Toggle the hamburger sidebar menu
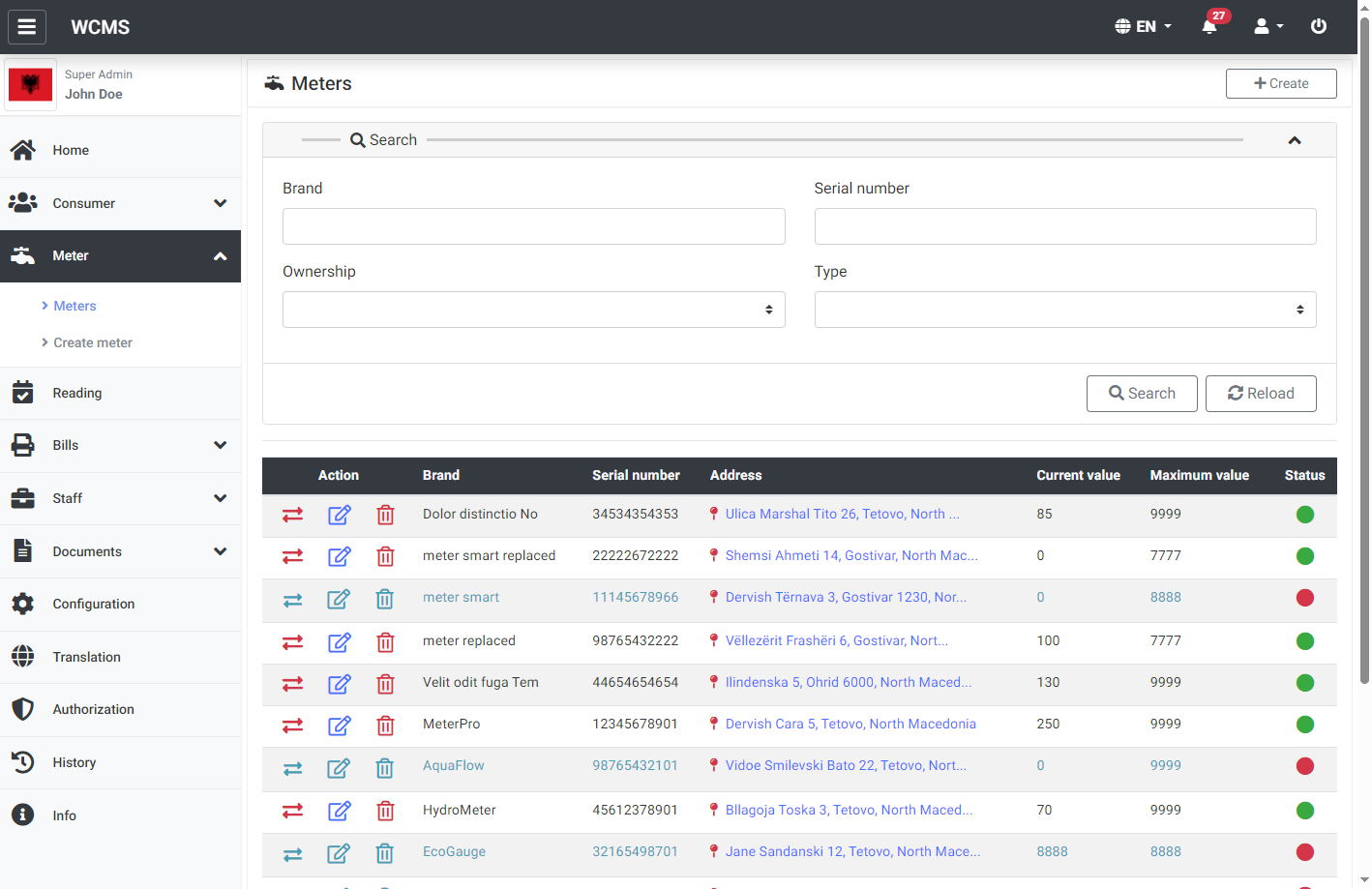Viewport: 1372px width, 889px height. point(27,27)
